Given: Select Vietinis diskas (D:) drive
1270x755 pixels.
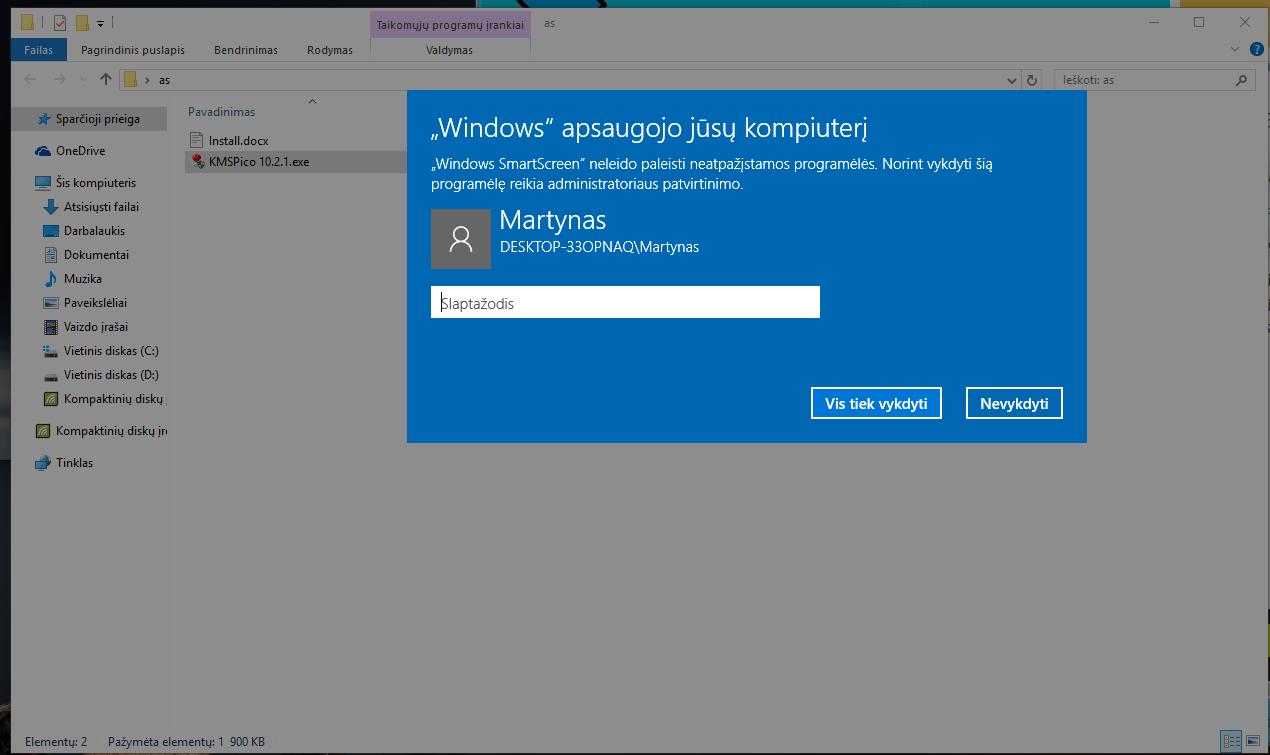Looking at the screenshot, I should click(111, 375).
